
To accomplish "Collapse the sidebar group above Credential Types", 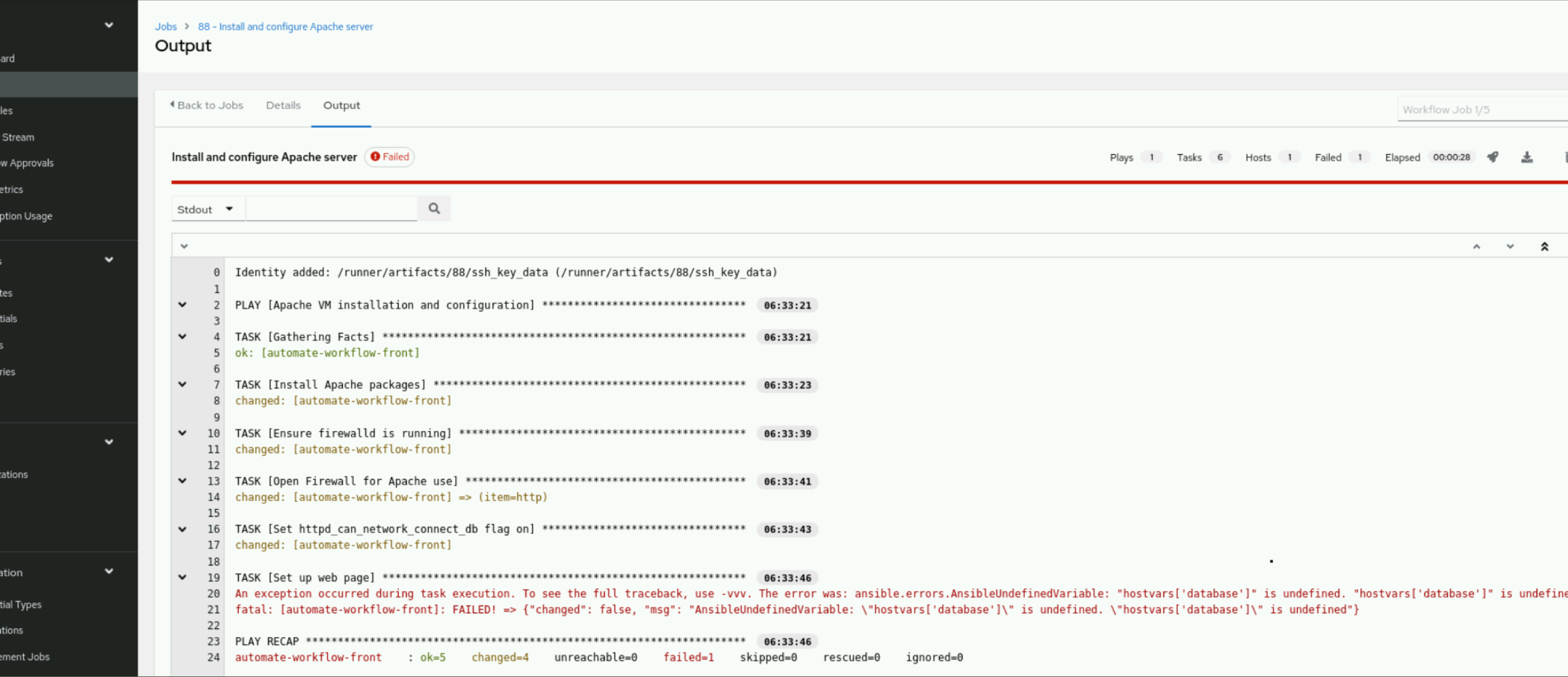I will 109,571.
